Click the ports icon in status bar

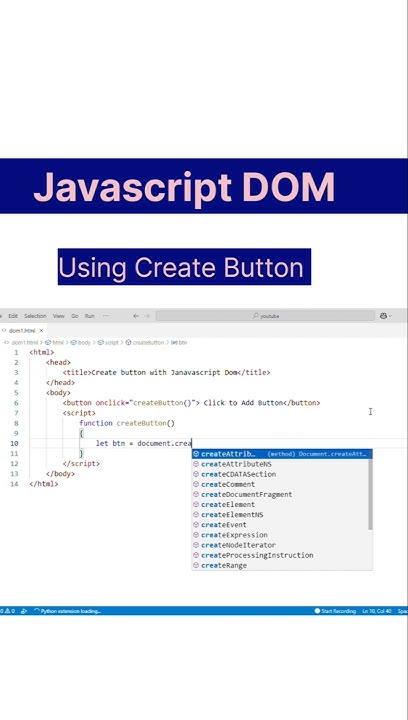(x=24, y=611)
